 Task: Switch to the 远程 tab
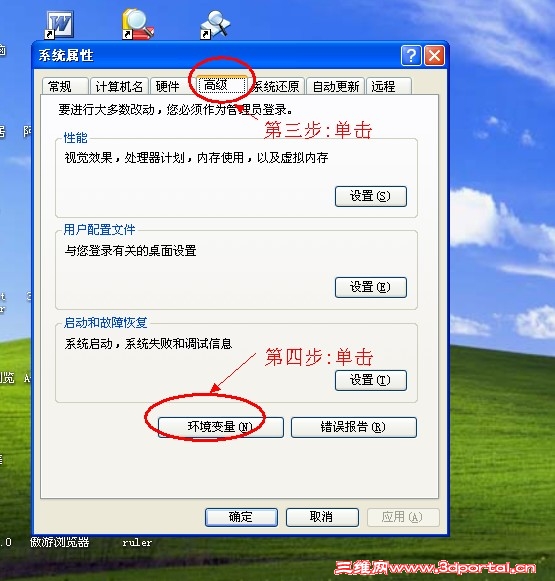(389, 86)
